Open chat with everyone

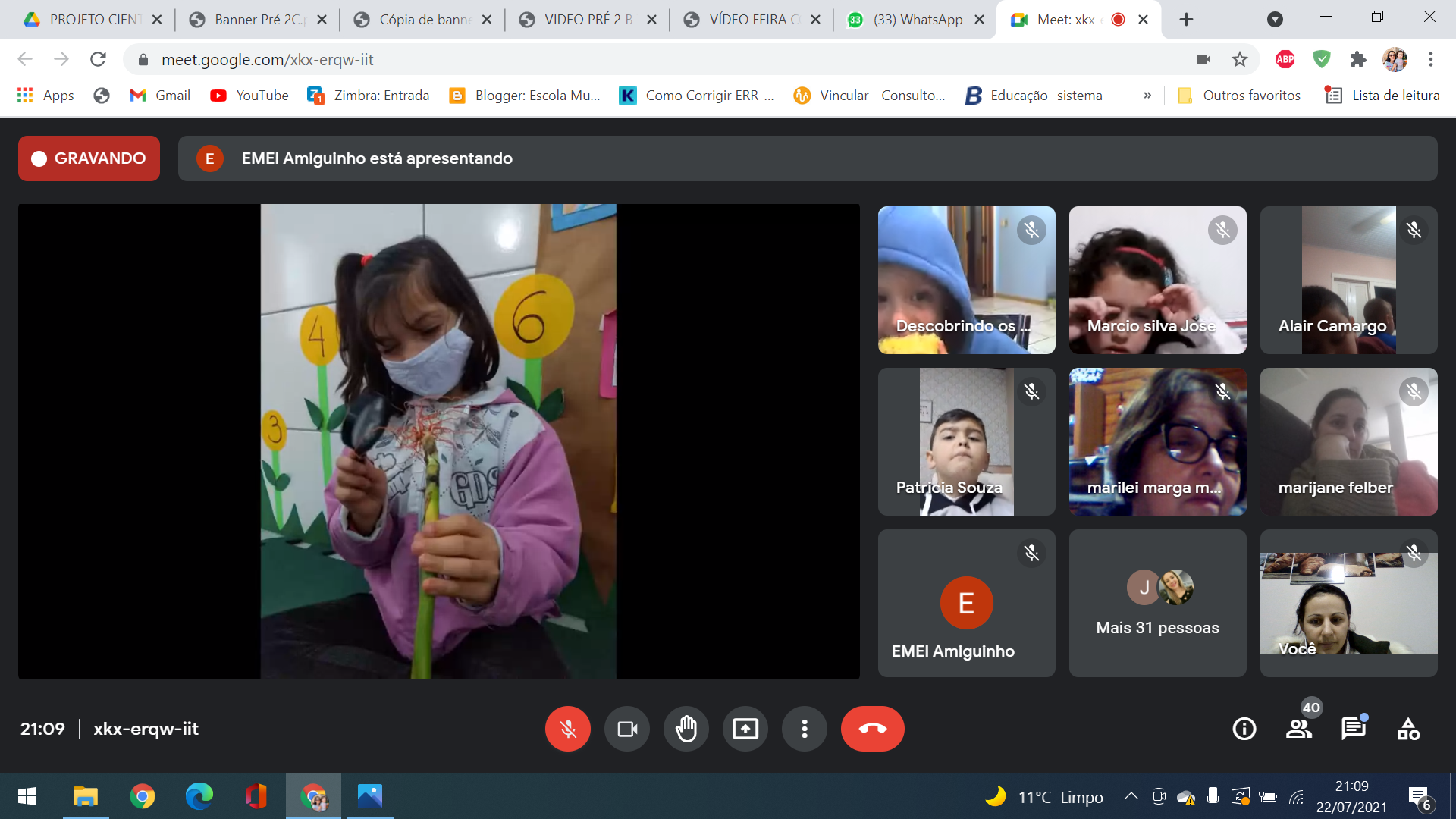coord(1353,729)
